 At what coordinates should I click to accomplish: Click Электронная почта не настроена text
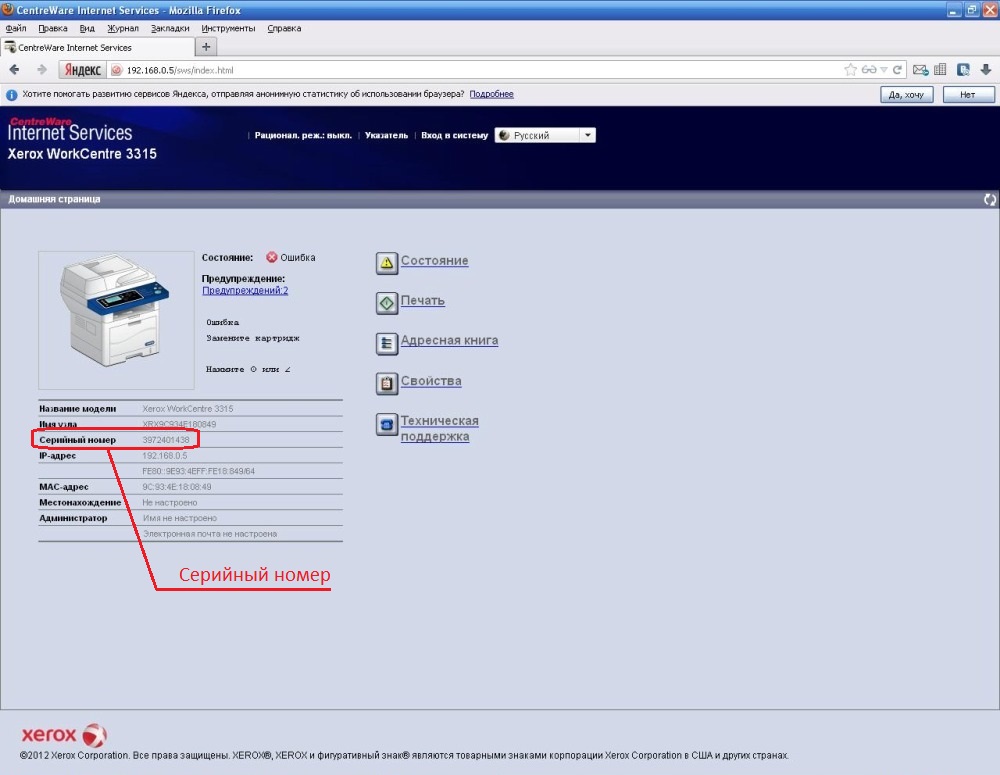click(210, 534)
